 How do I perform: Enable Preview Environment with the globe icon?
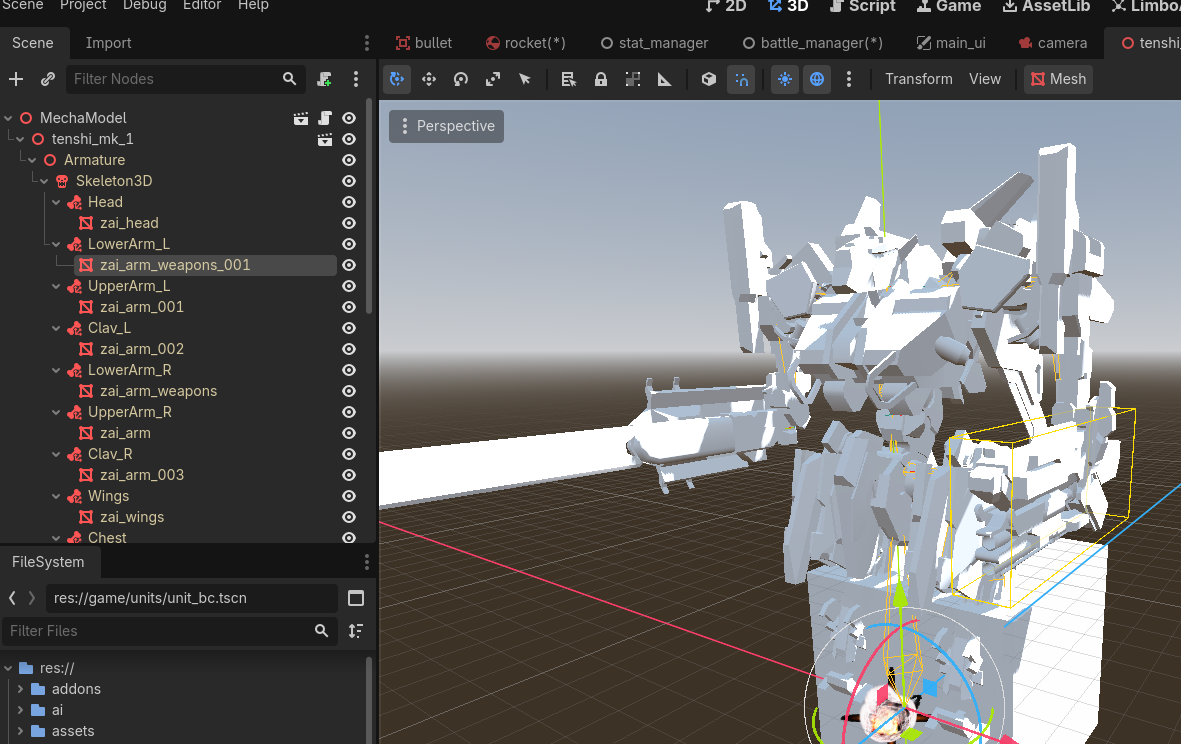817,79
